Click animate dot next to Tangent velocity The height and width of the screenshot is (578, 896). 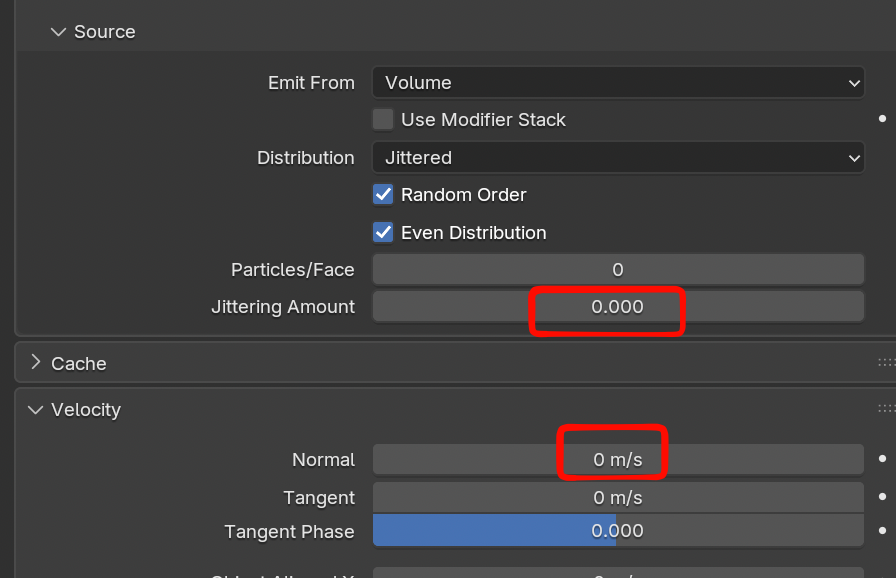[882, 497]
